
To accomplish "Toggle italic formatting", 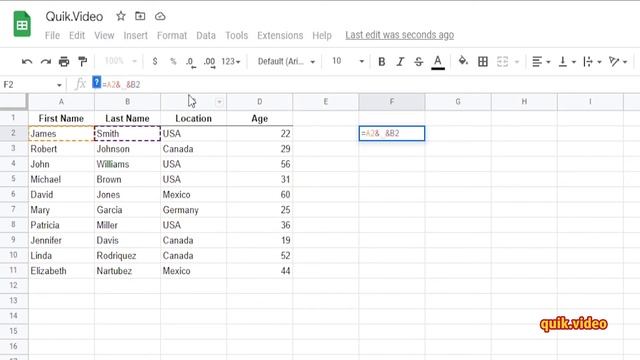I will (400, 62).
